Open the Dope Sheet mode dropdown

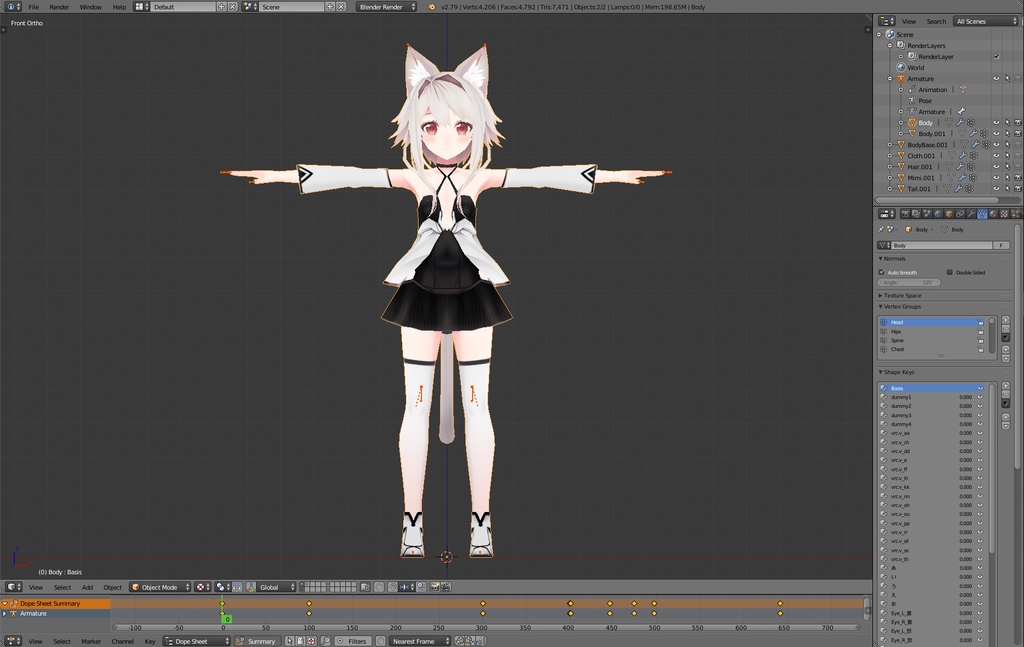coord(197,641)
